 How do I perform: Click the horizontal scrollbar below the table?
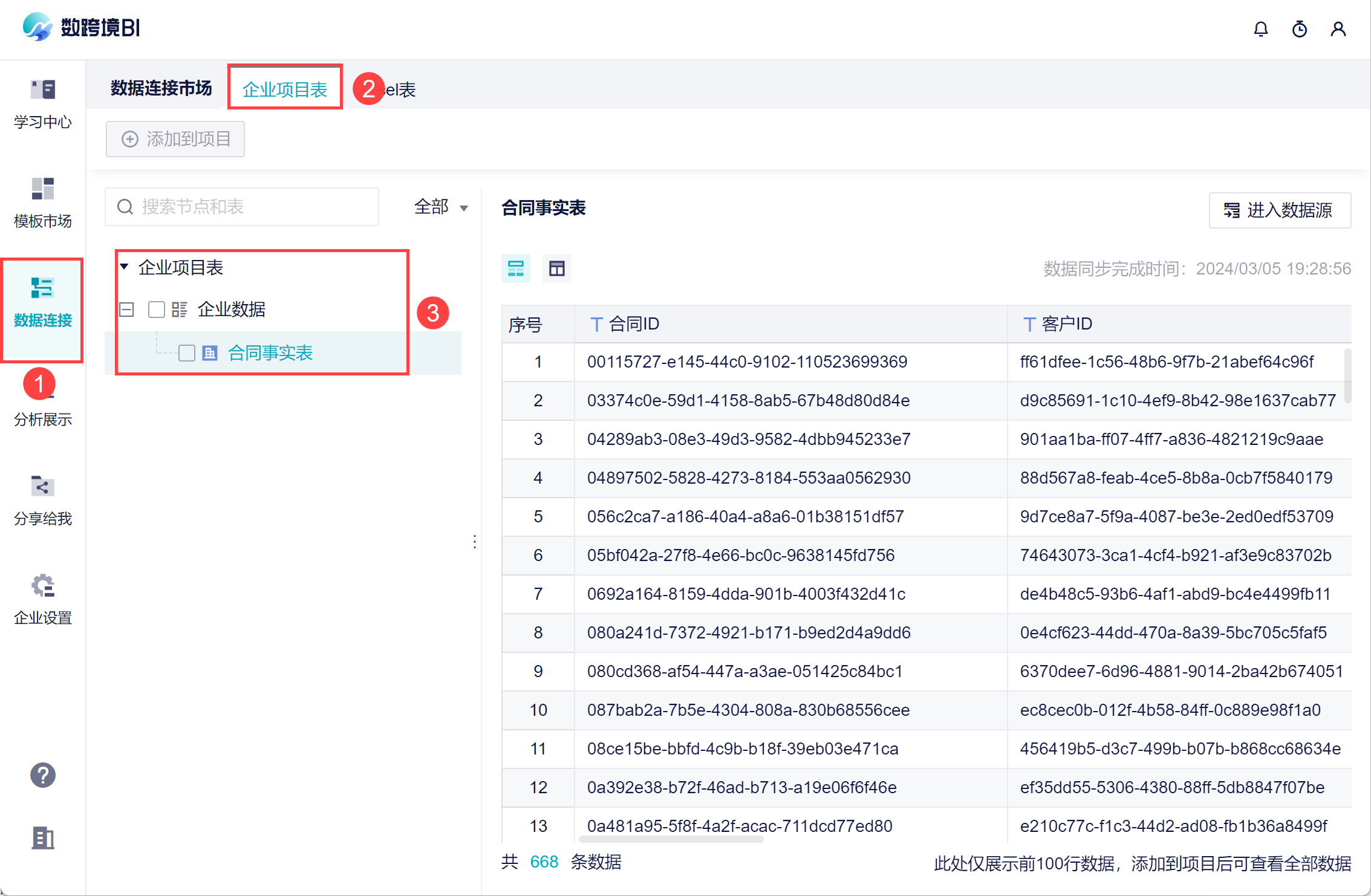(x=671, y=839)
